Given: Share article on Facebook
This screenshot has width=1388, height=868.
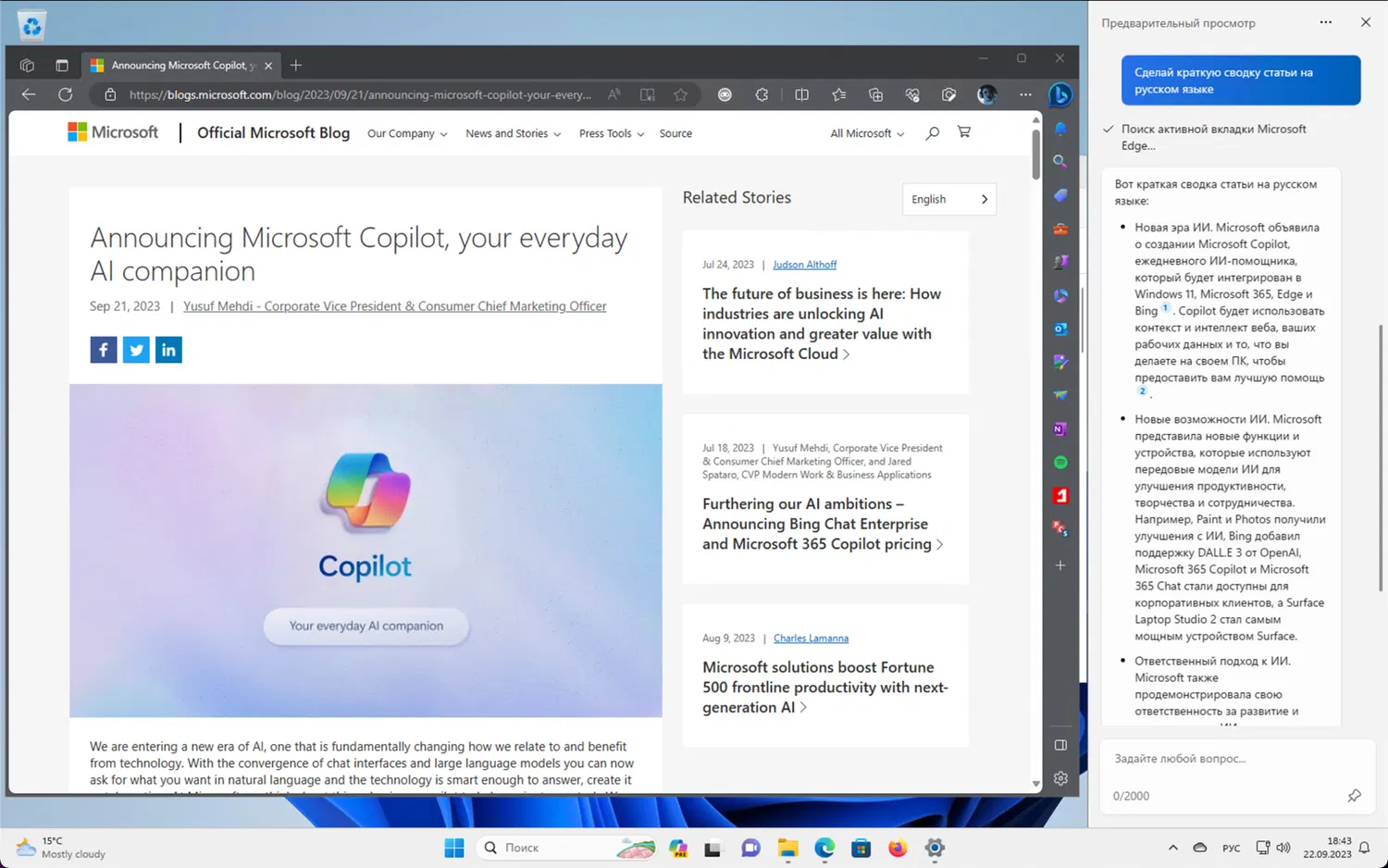Looking at the screenshot, I should pyautogui.click(x=104, y=350).
